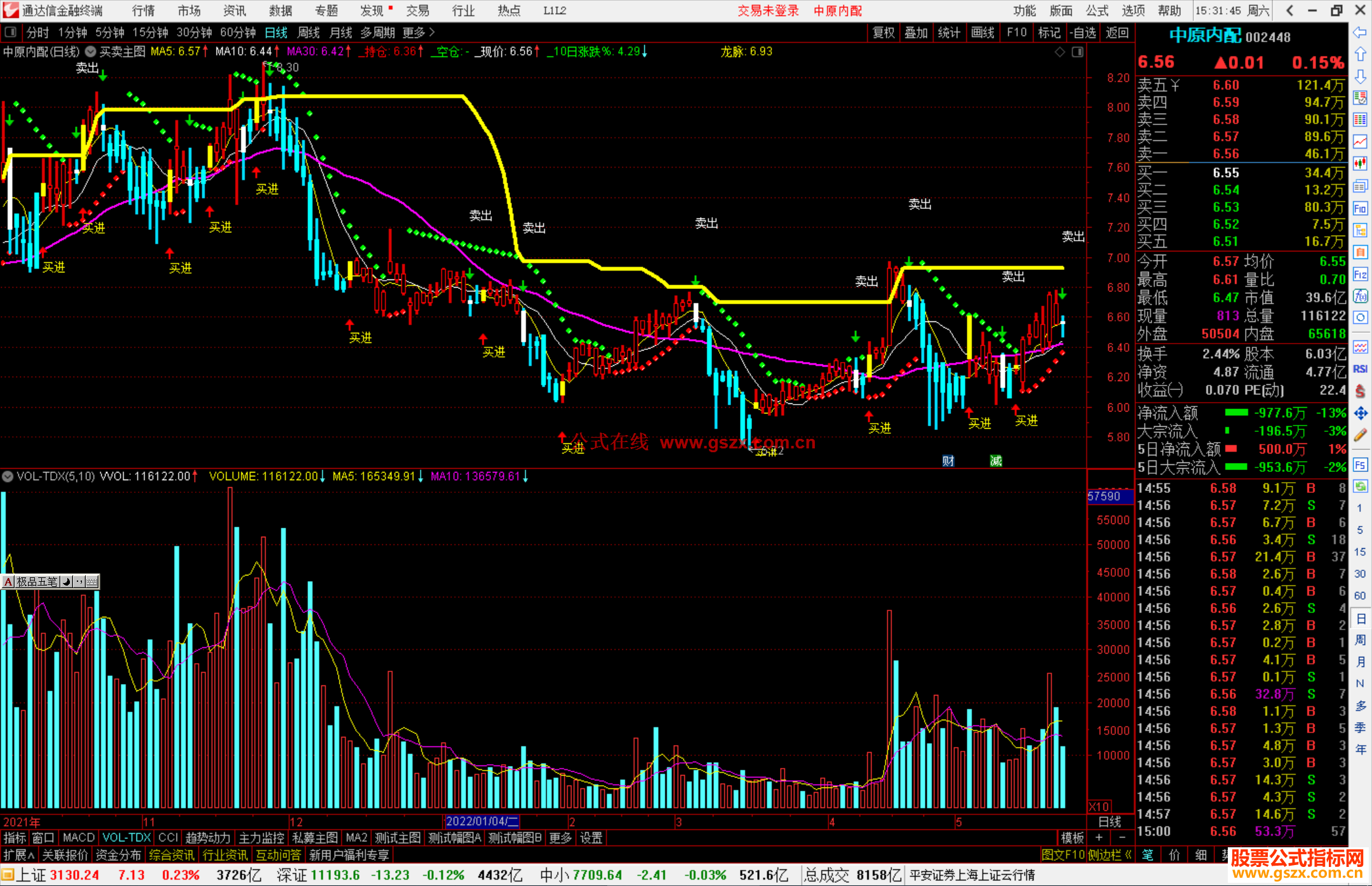1372x886 pixels.
Task: Click the 笔 tick tab below the trade list
Action: pos(1147,855)
